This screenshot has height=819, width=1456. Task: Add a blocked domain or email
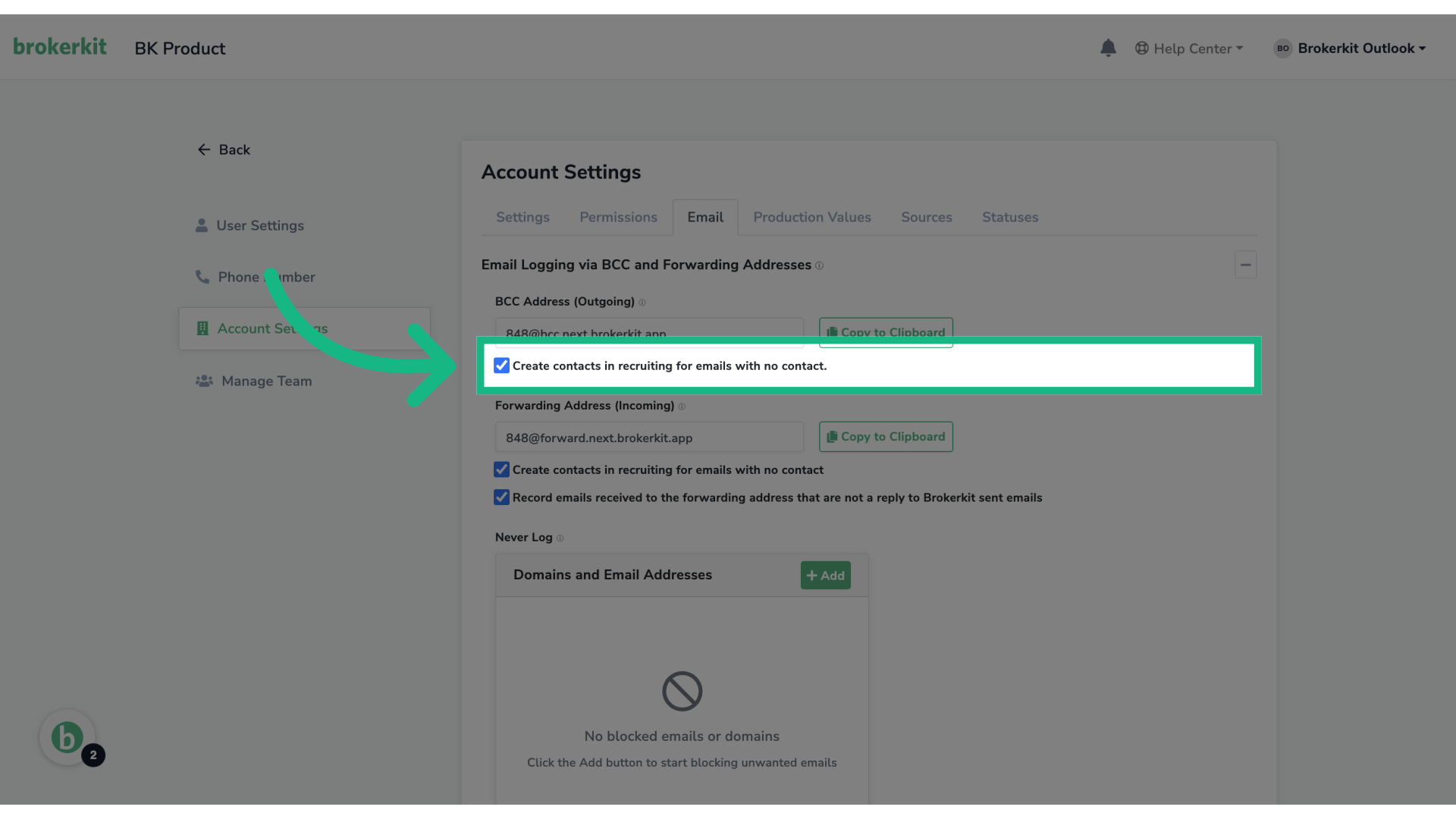tap(825, 576)
